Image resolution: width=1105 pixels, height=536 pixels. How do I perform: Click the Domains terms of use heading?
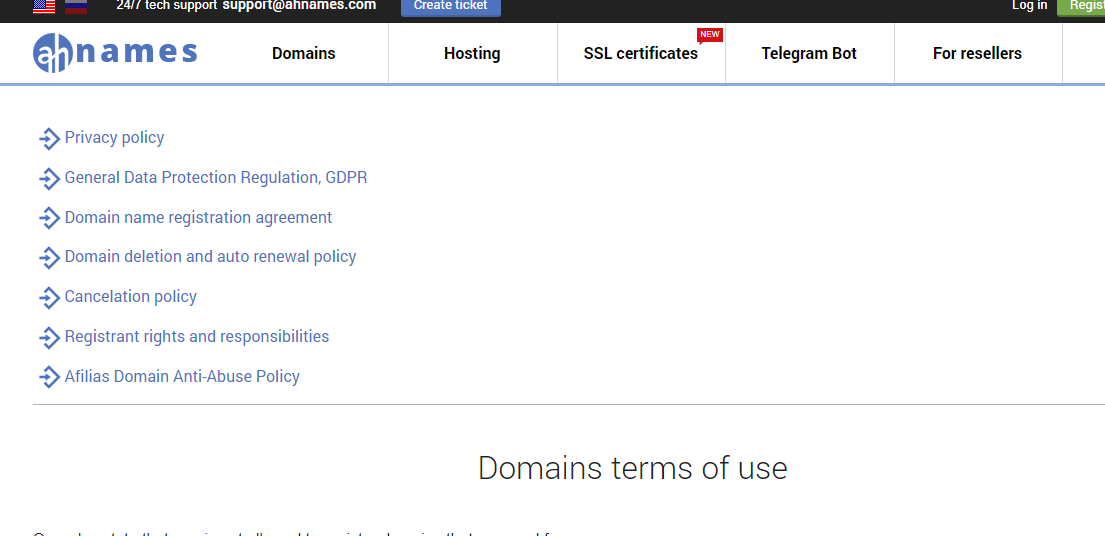click(x=632, y=468)
